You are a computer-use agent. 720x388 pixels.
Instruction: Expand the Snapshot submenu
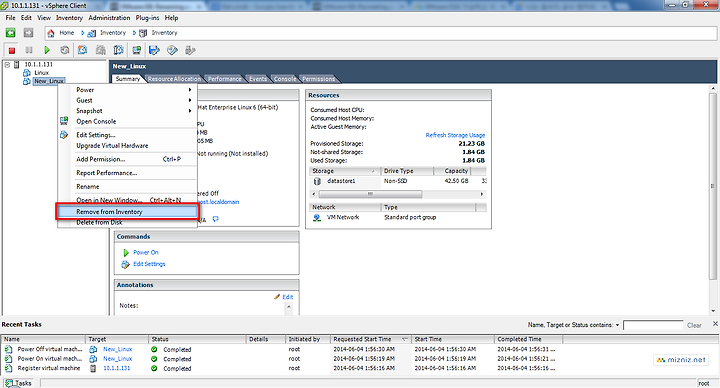190,111
